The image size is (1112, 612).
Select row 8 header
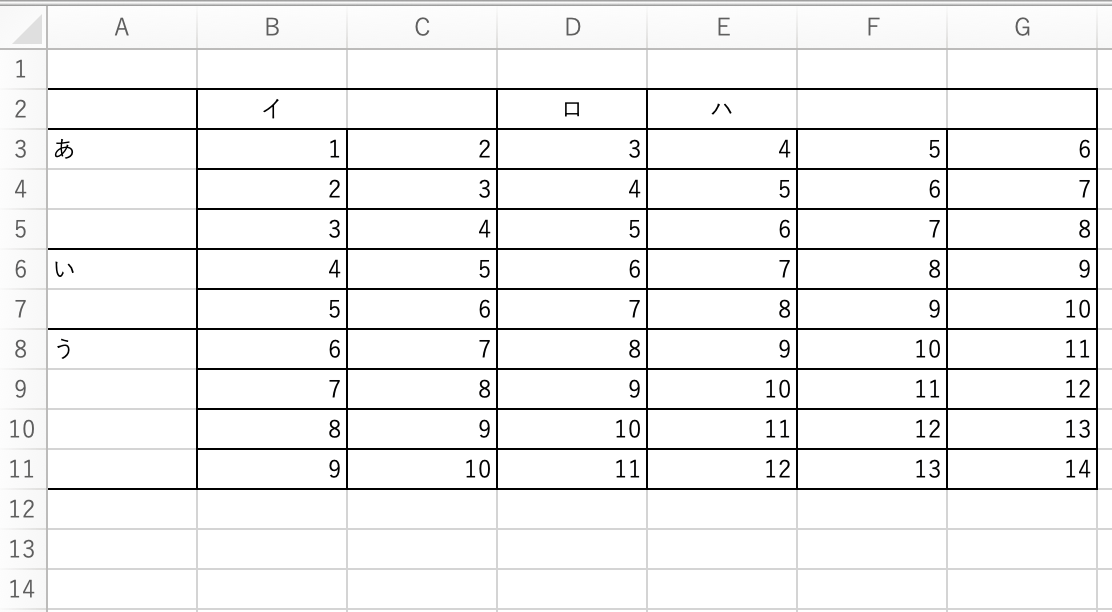coord(23,349)
